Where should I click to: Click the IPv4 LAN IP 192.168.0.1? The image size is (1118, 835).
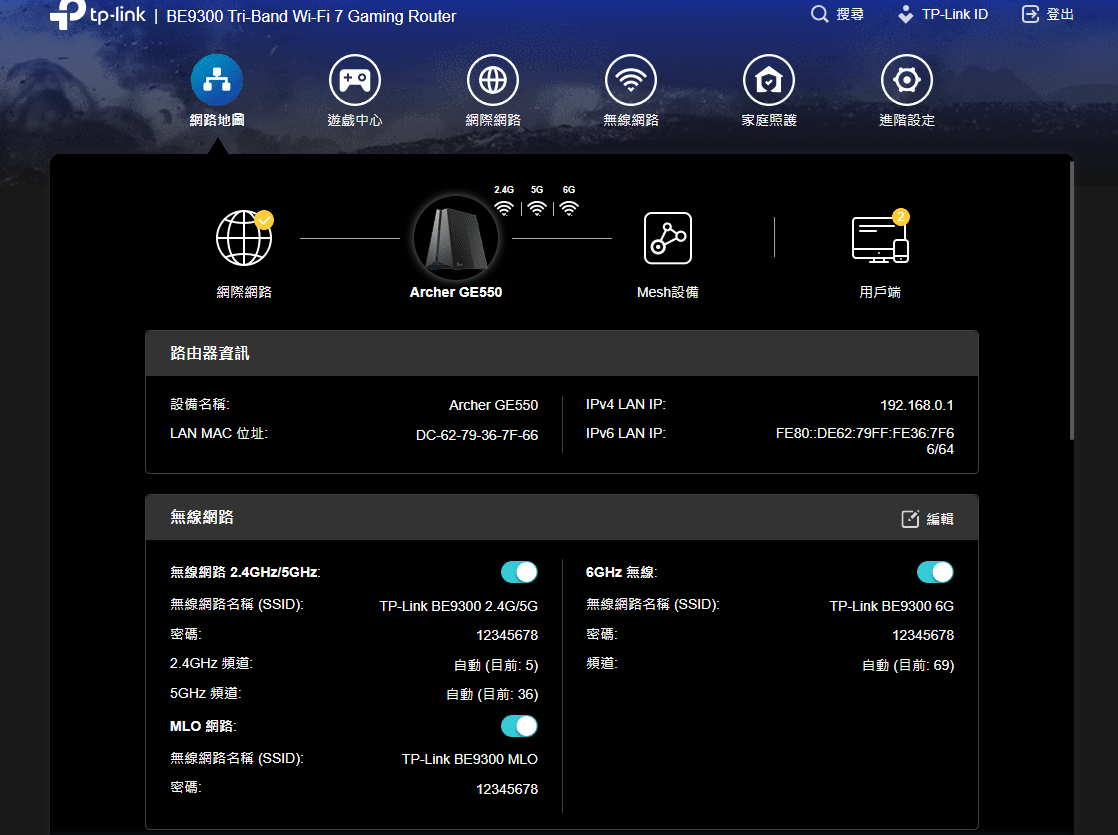[x=917, y=405]
